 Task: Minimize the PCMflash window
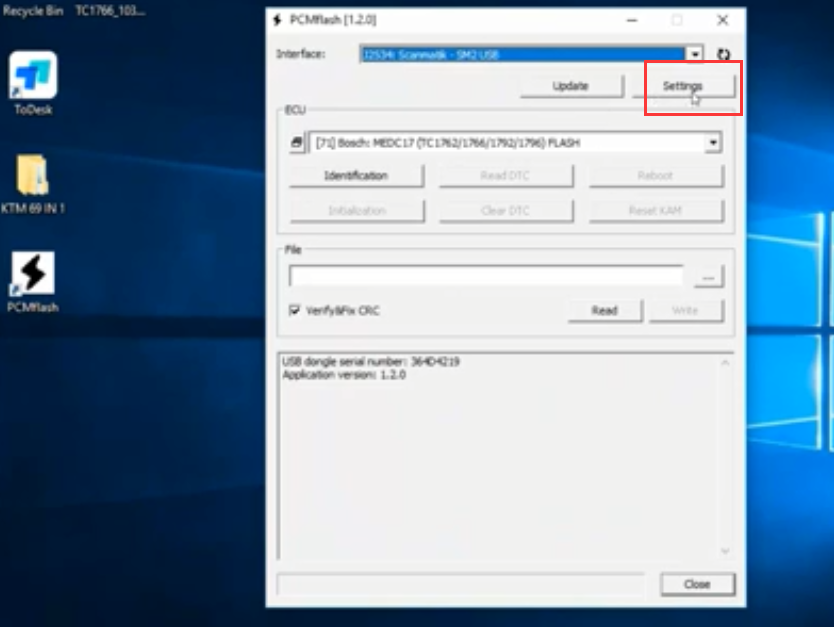click(632, 20)
